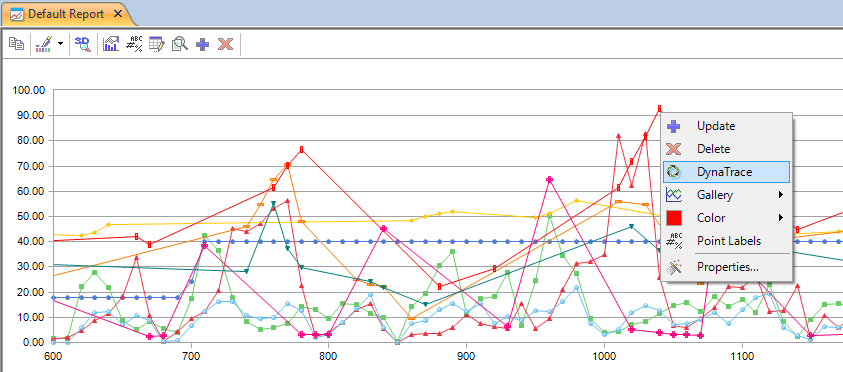Click the zoom magnifier toolbar icon

(x=180, y=44)
